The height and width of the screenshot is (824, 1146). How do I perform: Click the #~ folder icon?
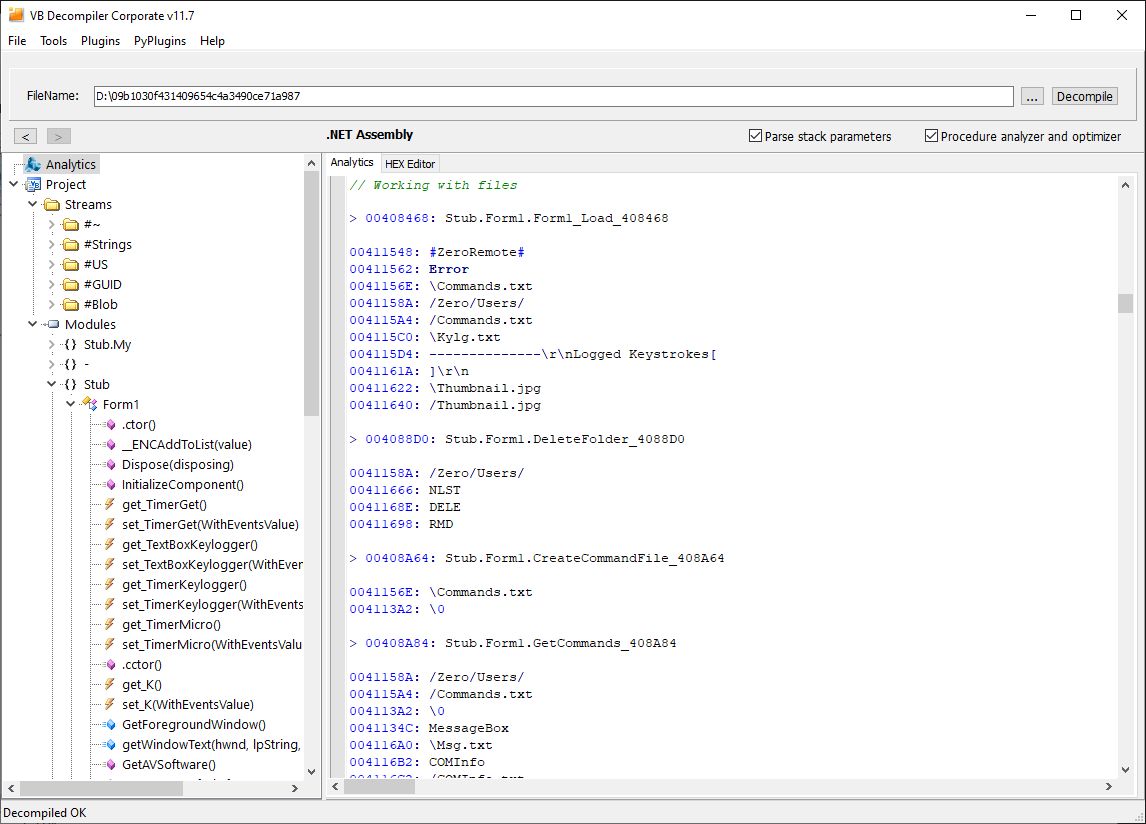coord(71,224)
